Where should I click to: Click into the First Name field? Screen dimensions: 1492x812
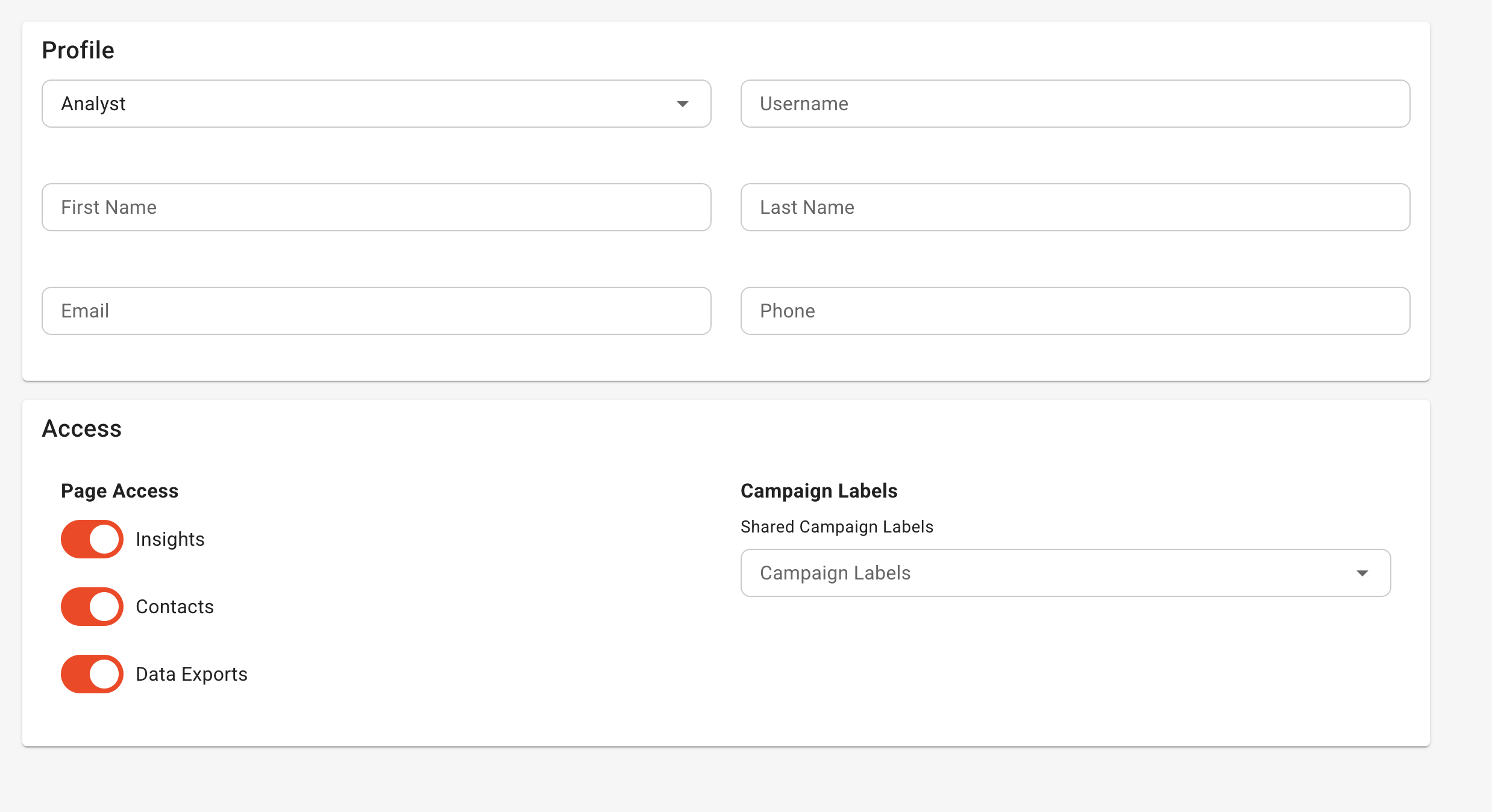click(x=376, y=207)
